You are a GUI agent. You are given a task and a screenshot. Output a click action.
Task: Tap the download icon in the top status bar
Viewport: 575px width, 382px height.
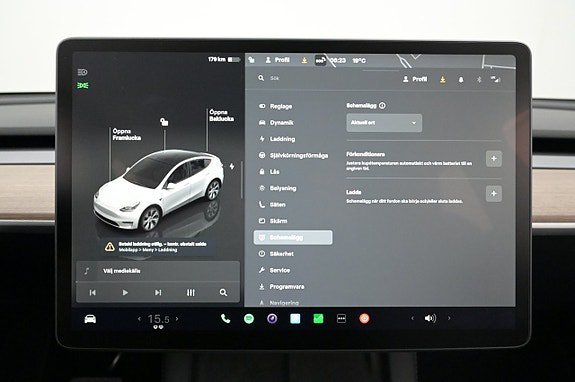(304, 60)
